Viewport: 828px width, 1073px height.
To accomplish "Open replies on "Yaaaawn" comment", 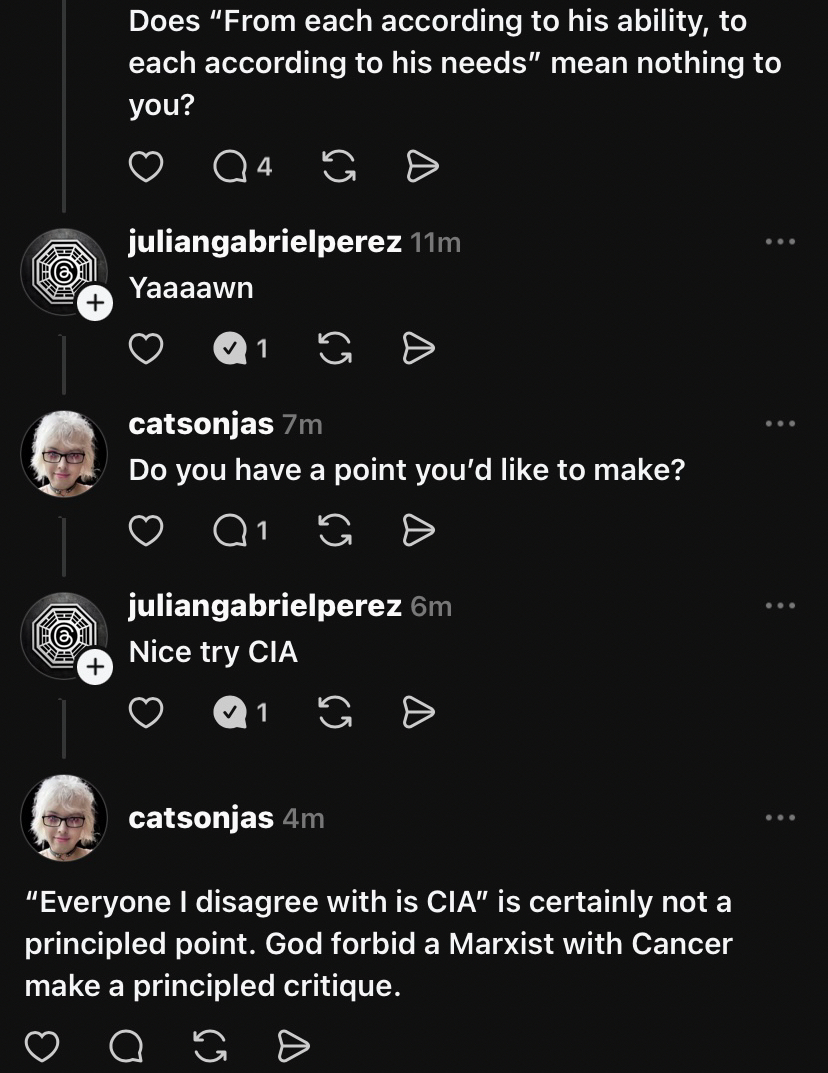I will click(x=231, y=349).
